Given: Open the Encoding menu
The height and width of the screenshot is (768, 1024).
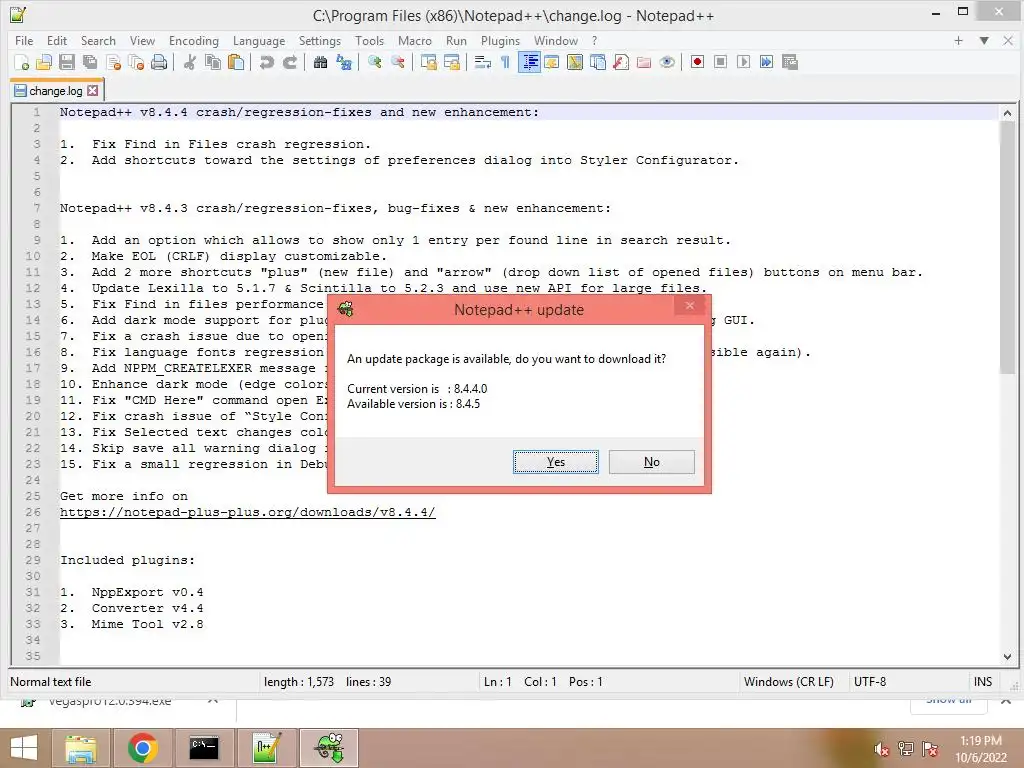Looking at the screenshot, I should click(194, 40).
